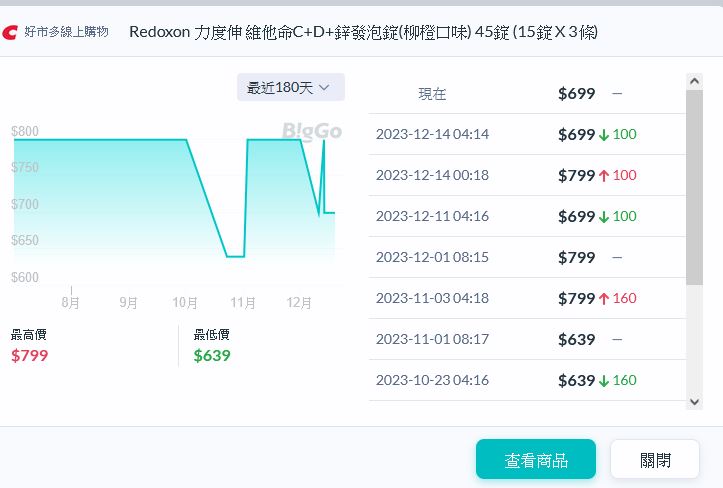Click the green down arrow beside 2023-12-14 04:14
Screen dimensions: 723x488
click(604, 134)
